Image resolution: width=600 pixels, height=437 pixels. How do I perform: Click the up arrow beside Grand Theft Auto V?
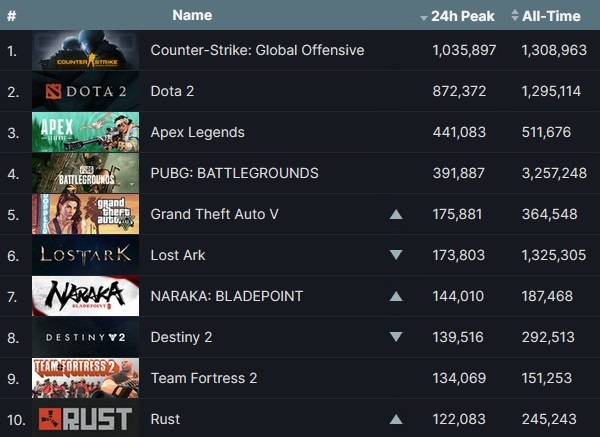tap(396, 215)
